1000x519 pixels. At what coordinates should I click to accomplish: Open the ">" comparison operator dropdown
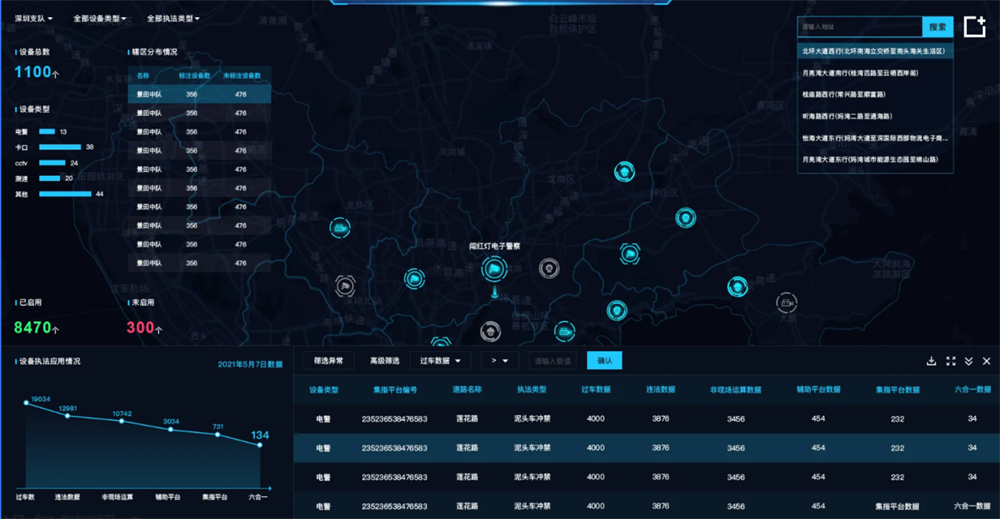click(498, 360)
